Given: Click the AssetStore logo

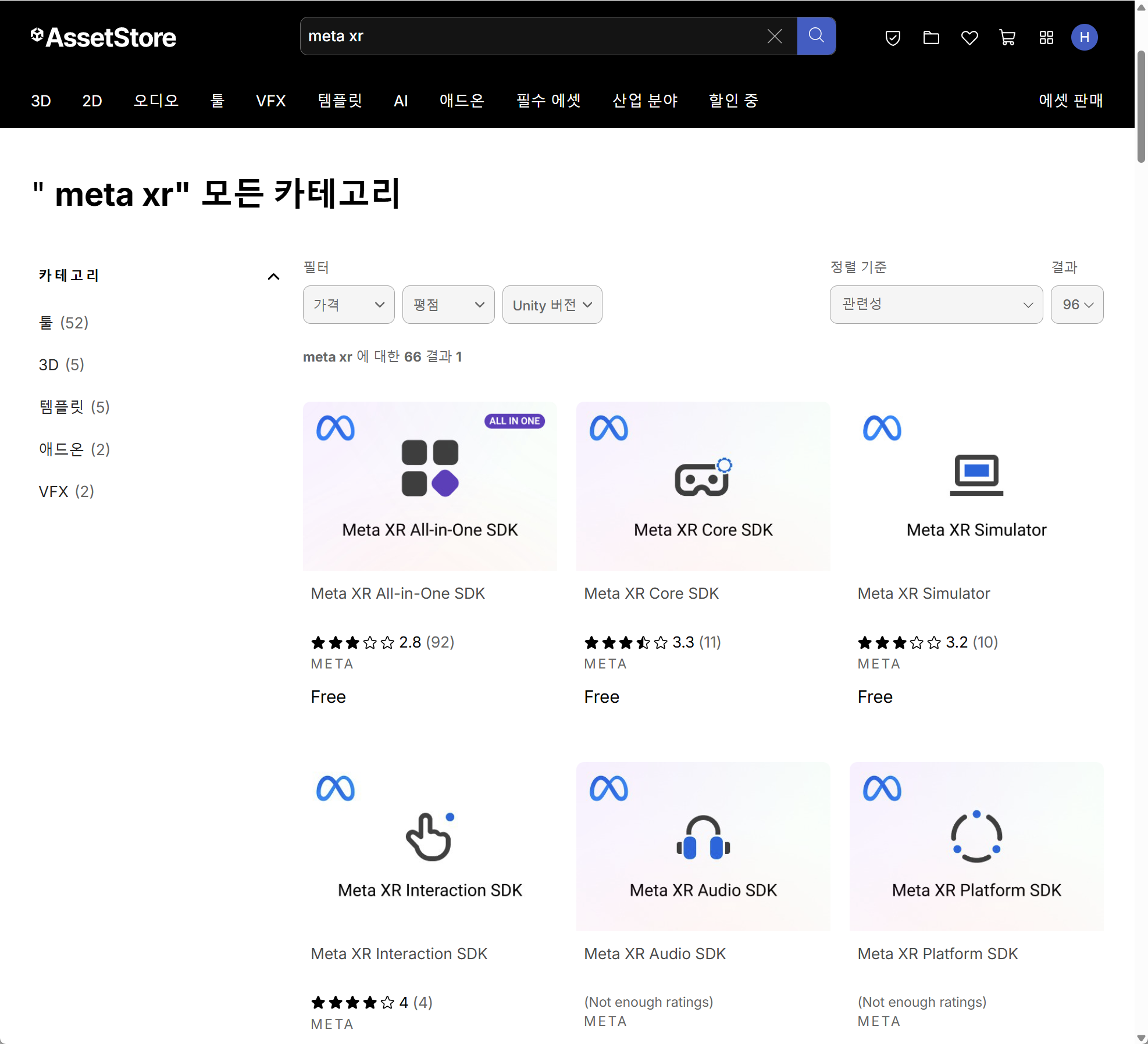Looking at the screenshot, I should [104, 38].
